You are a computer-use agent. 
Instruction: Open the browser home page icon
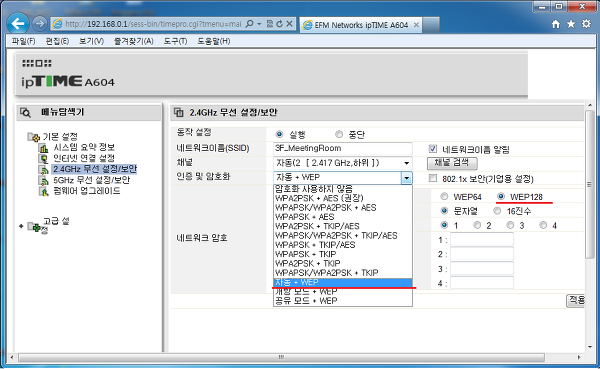[556, 24]
